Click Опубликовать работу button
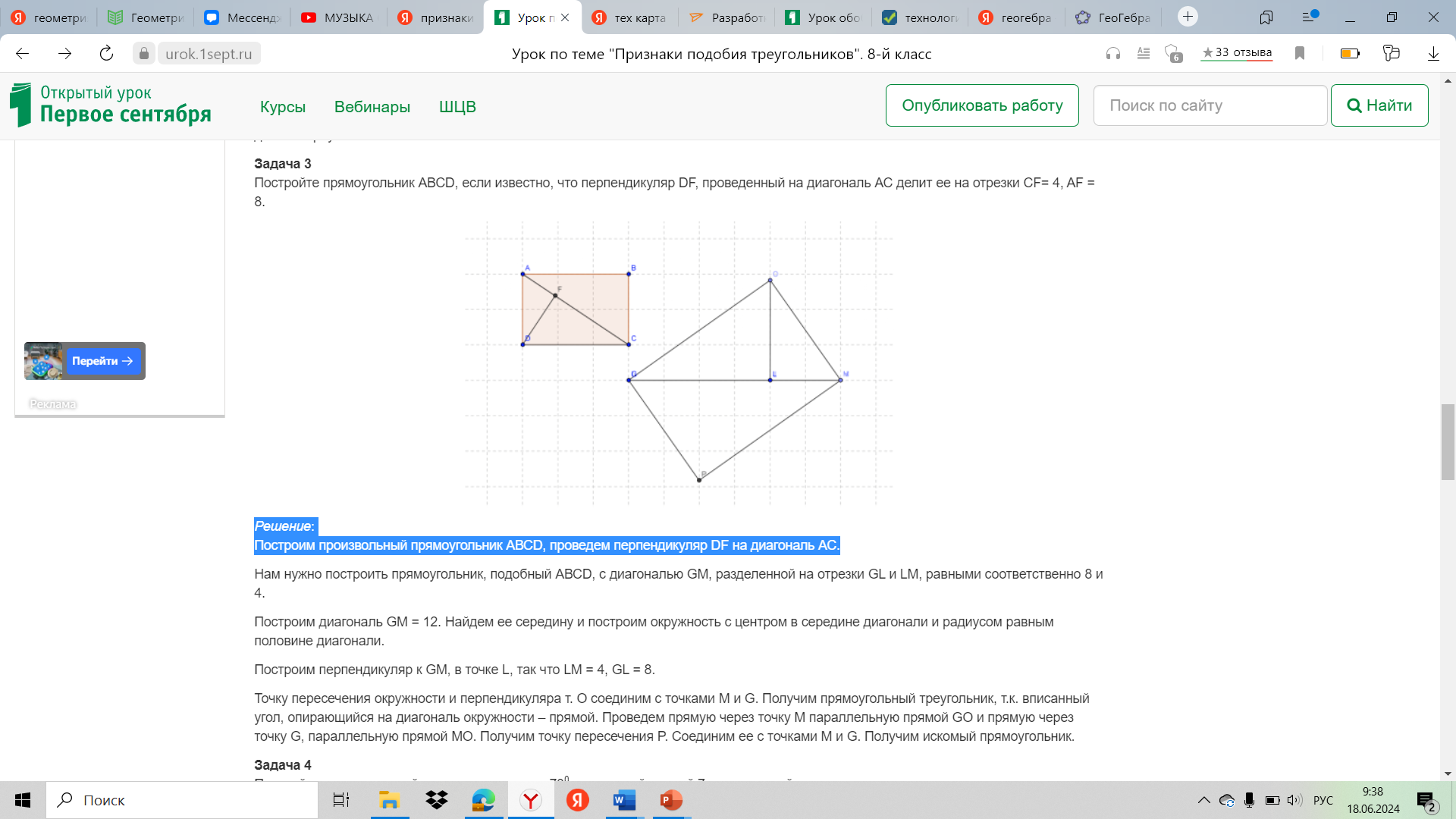The image size is (1456, 819). click(x=982, y=105)
